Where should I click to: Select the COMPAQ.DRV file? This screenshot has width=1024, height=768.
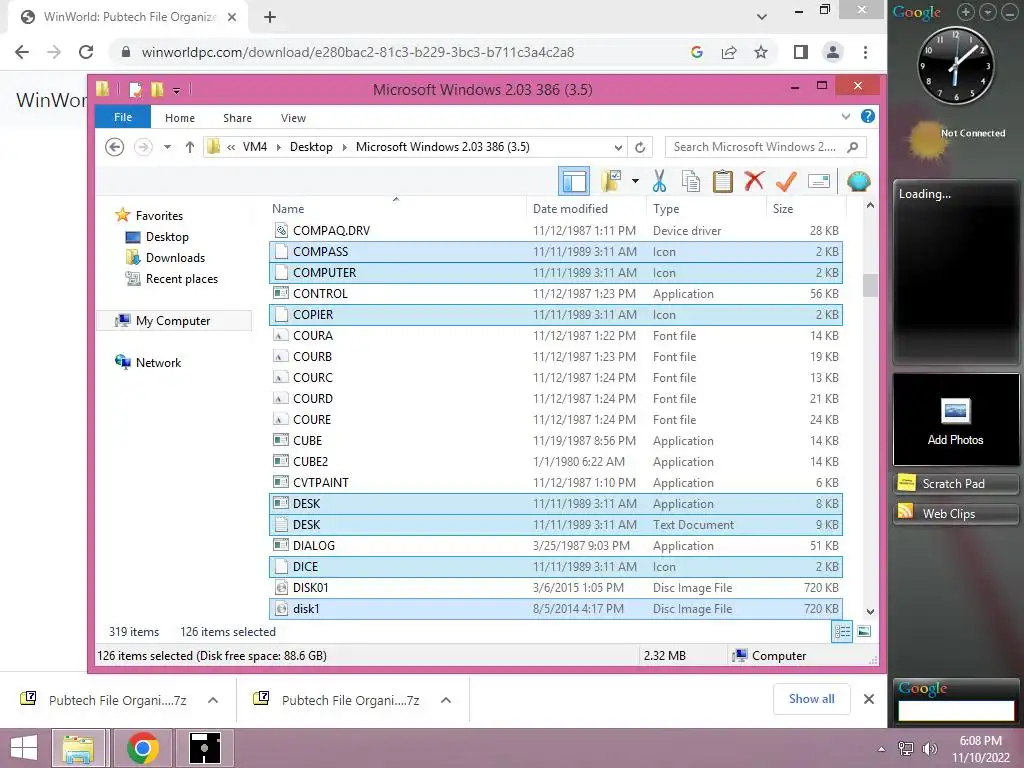[x=556, y=231]
